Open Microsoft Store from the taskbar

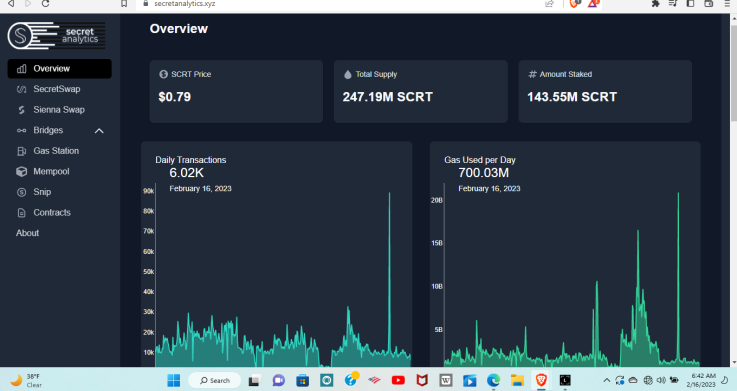(302, 380)
